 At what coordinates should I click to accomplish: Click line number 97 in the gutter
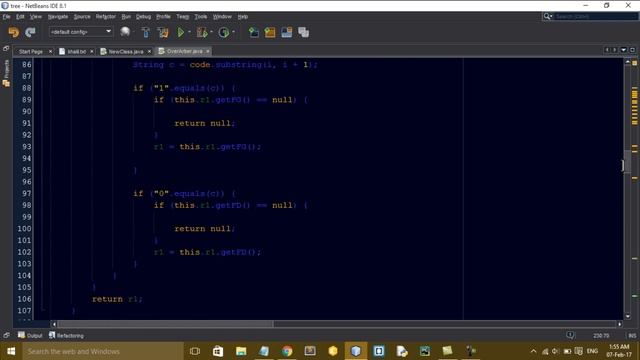[x=26, y=193]
